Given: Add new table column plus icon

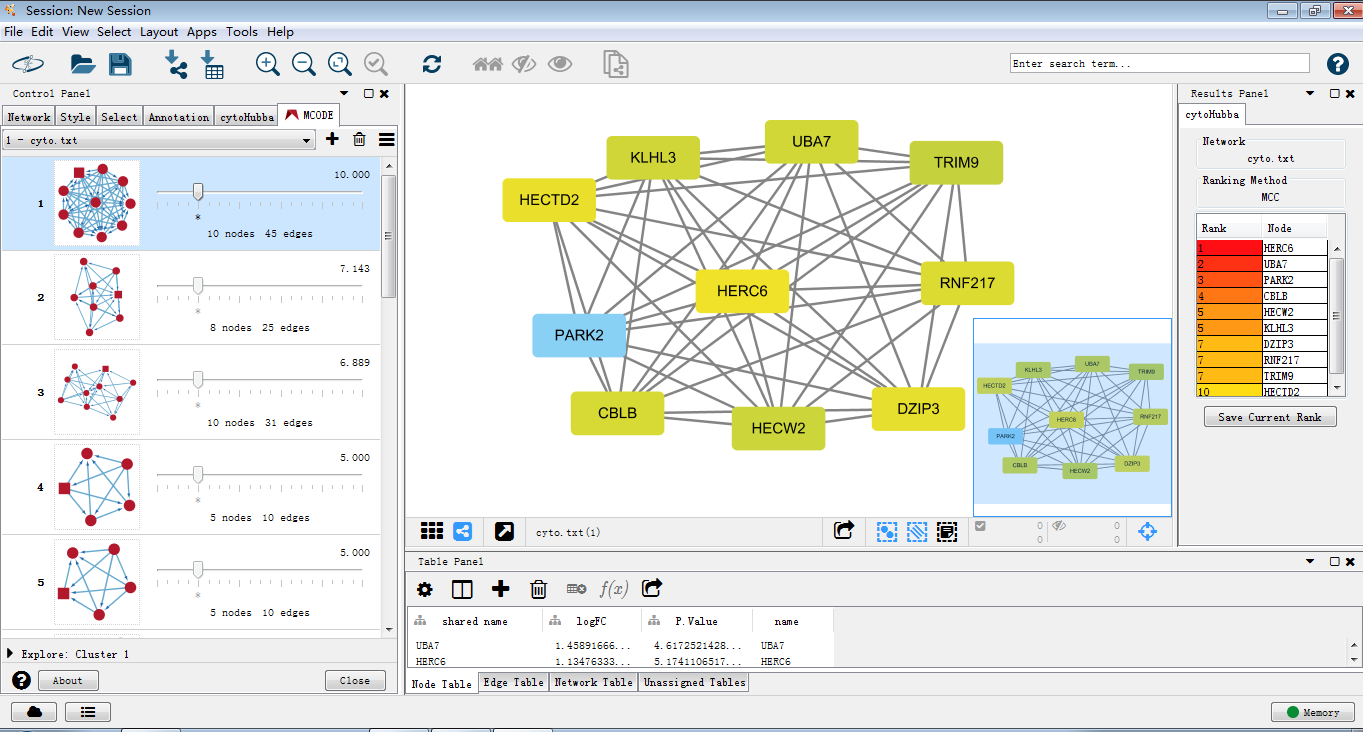Looking at the screenshot, I should pyautogui.click(x=501, y=590).
